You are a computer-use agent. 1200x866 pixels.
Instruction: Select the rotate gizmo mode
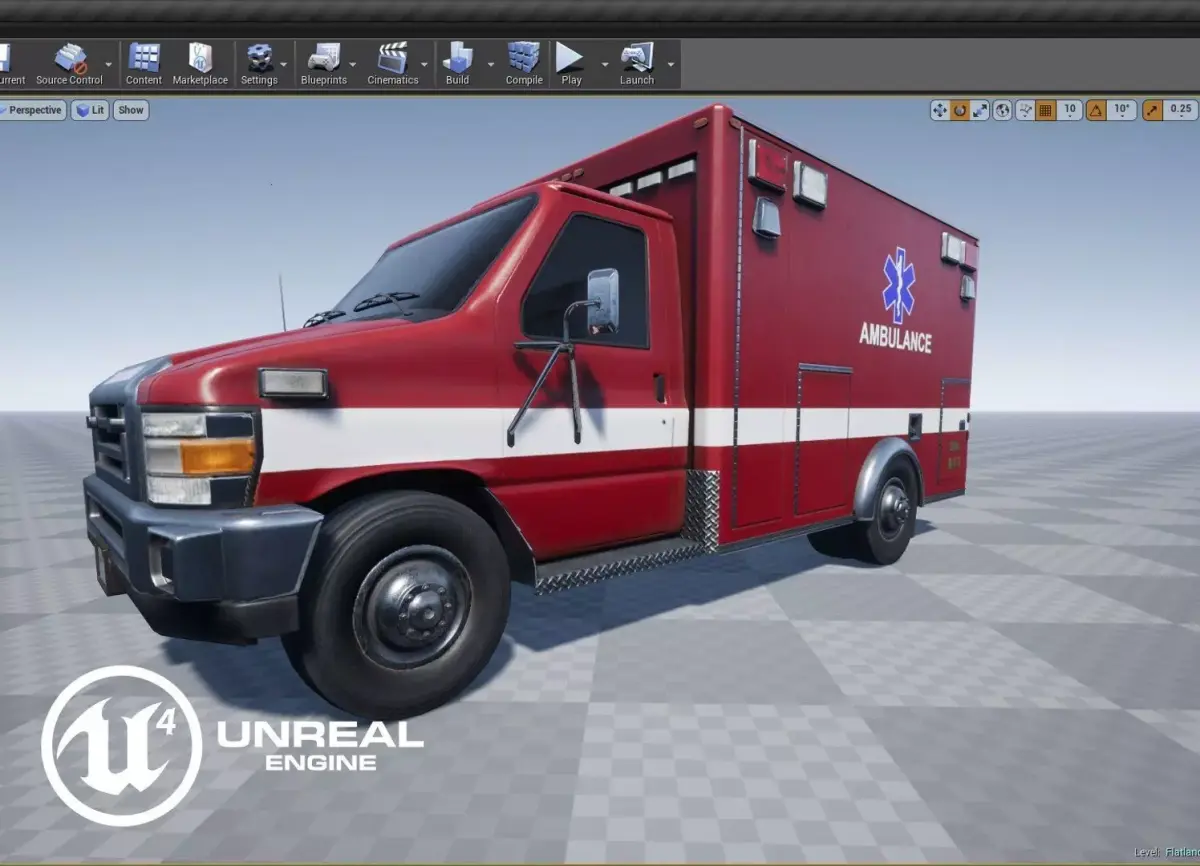960,110
